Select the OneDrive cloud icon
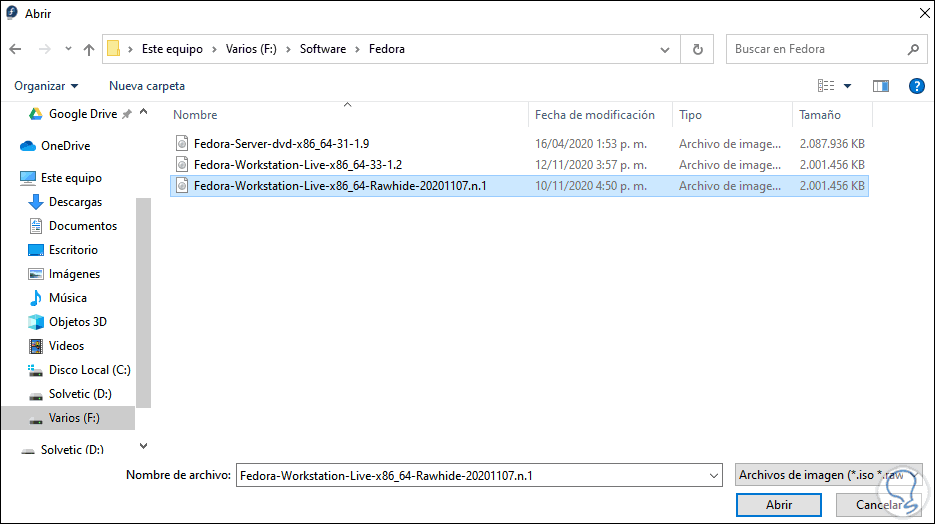This screenshot has width=935, height=524. (x=28, y=146)
